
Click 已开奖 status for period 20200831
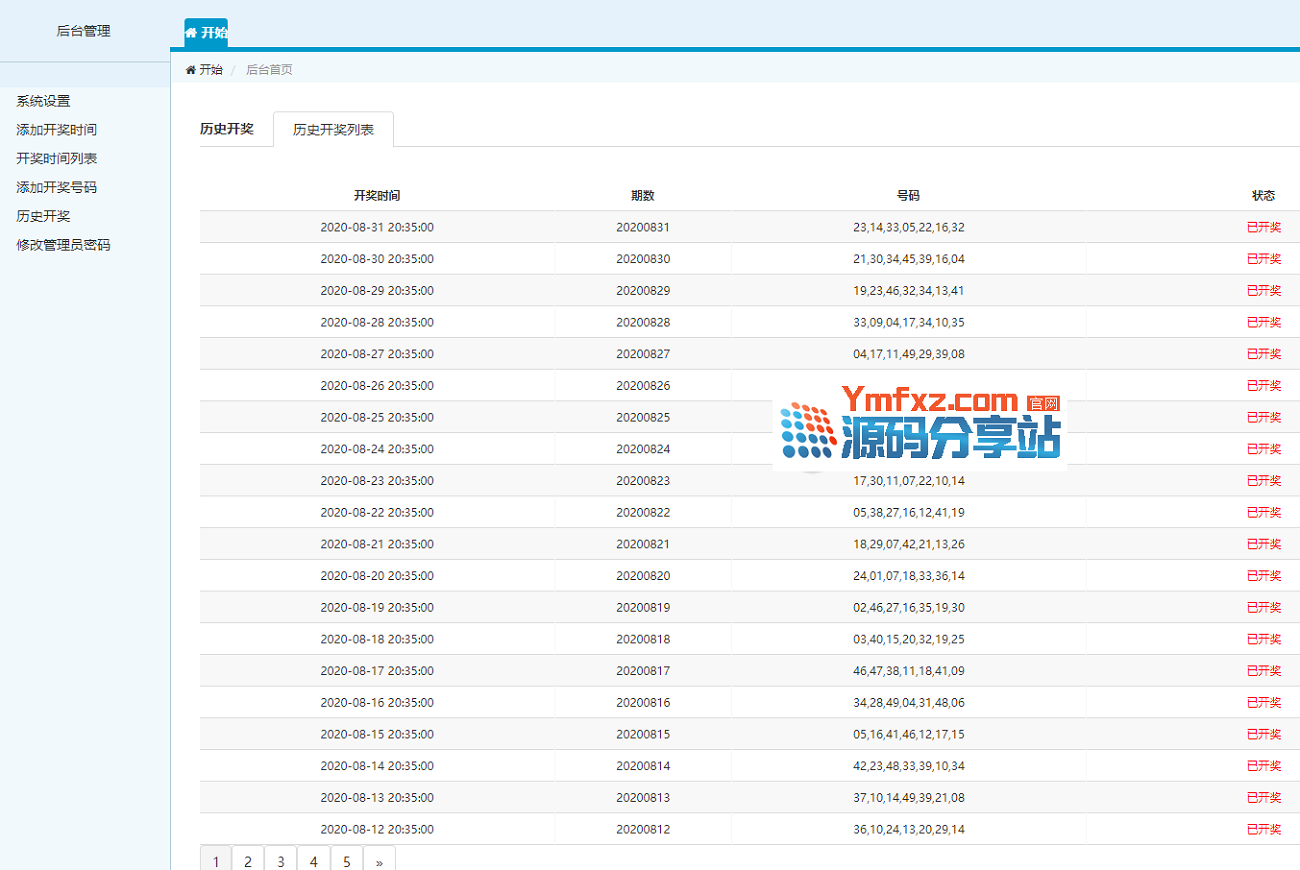click(1263, 227)
